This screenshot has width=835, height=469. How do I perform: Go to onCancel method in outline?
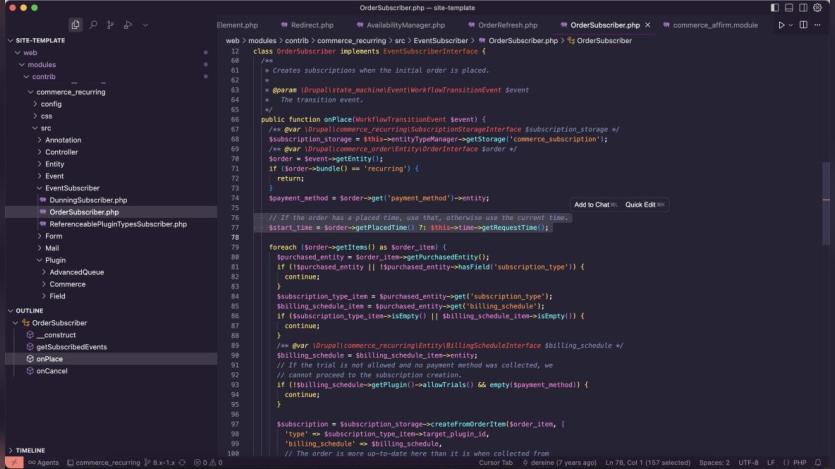(52, 371)
